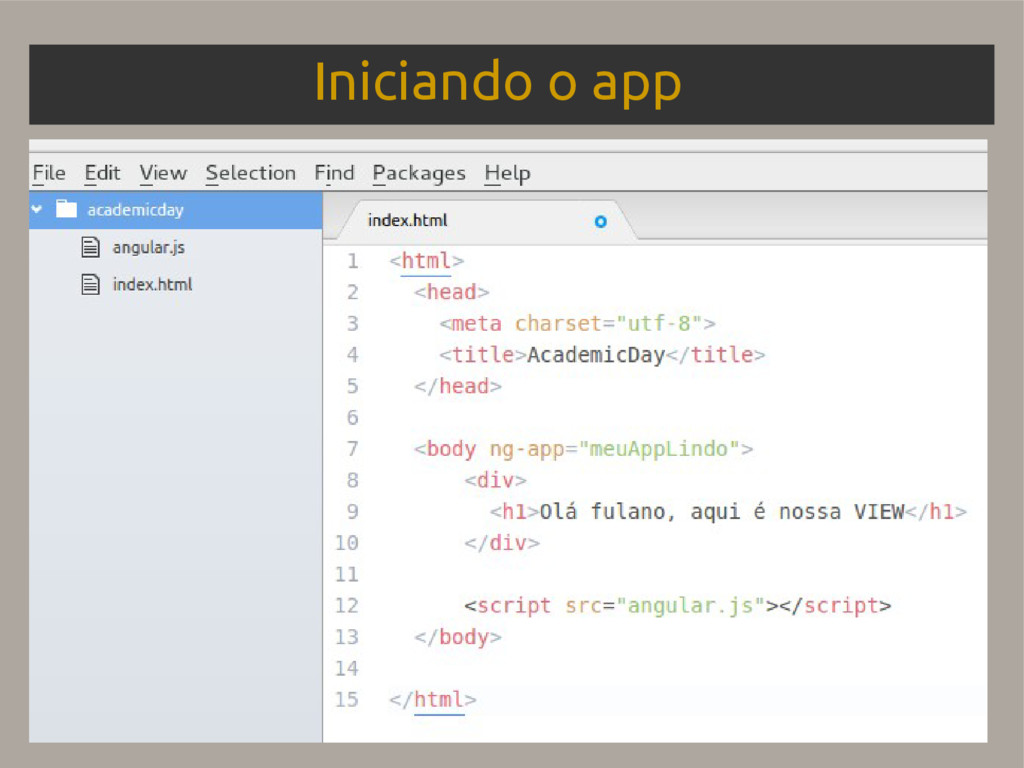
Task: Switch to the index.html editor tab
Action: 408,221
